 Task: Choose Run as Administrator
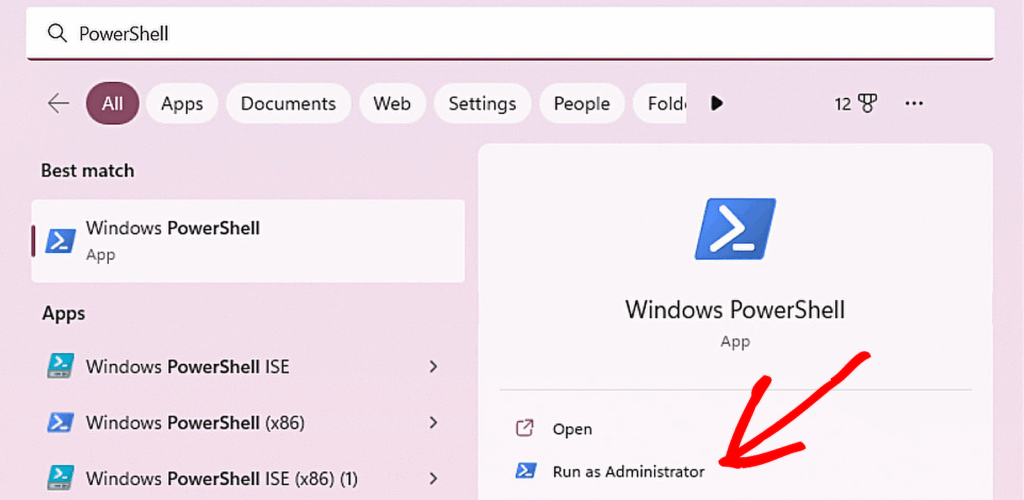(628, 471)
